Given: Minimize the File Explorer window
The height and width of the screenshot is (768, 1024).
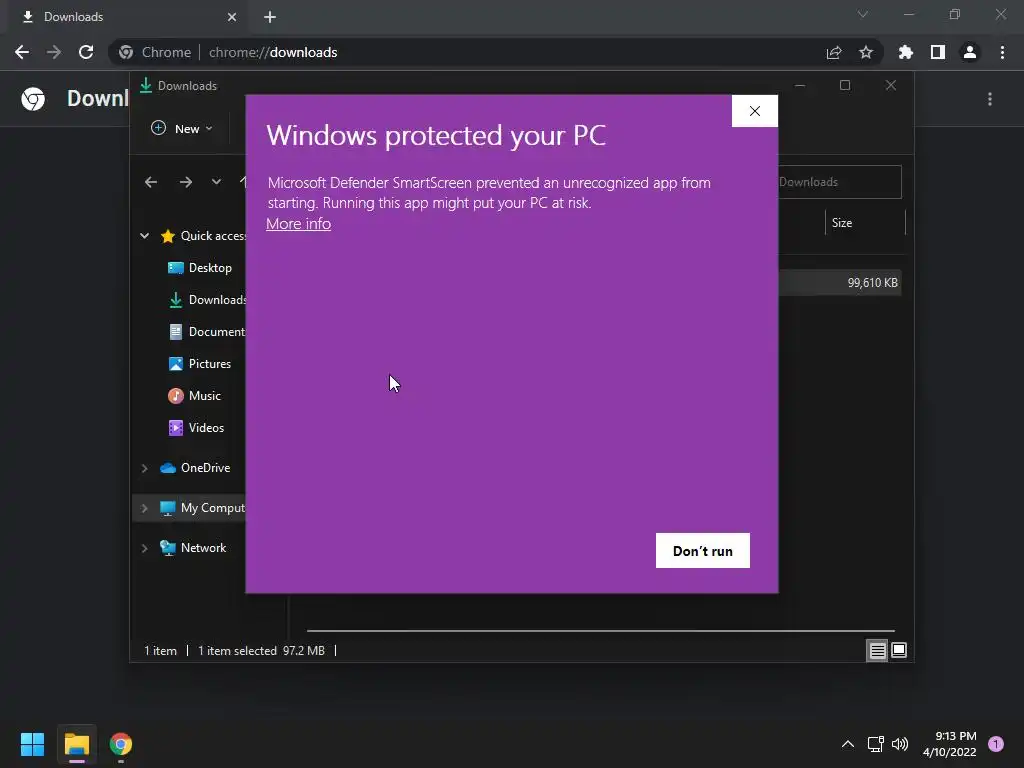Looking at the screenshot, I should (800, 86).
